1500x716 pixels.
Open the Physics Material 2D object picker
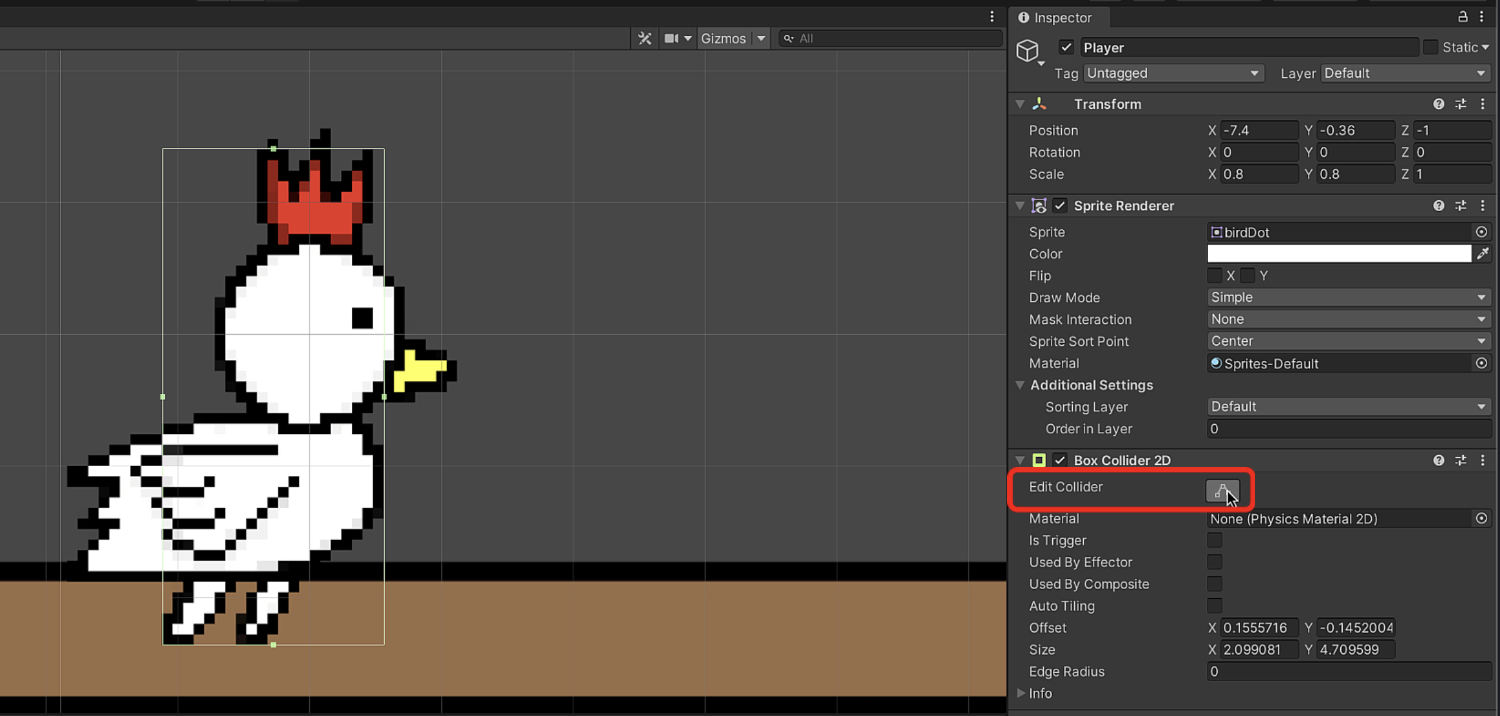[x=1482, y=518]
